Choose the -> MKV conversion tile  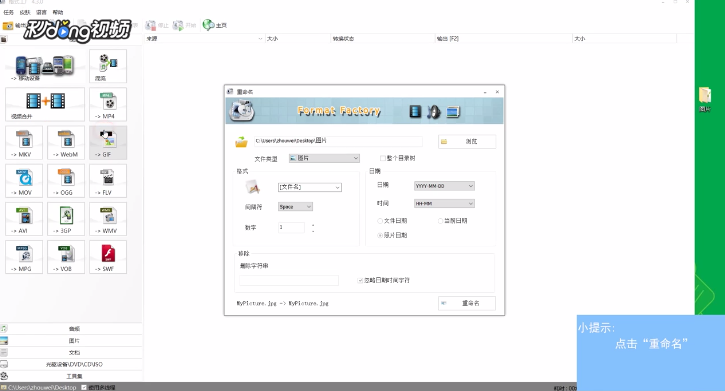click(x=24, y=142)
